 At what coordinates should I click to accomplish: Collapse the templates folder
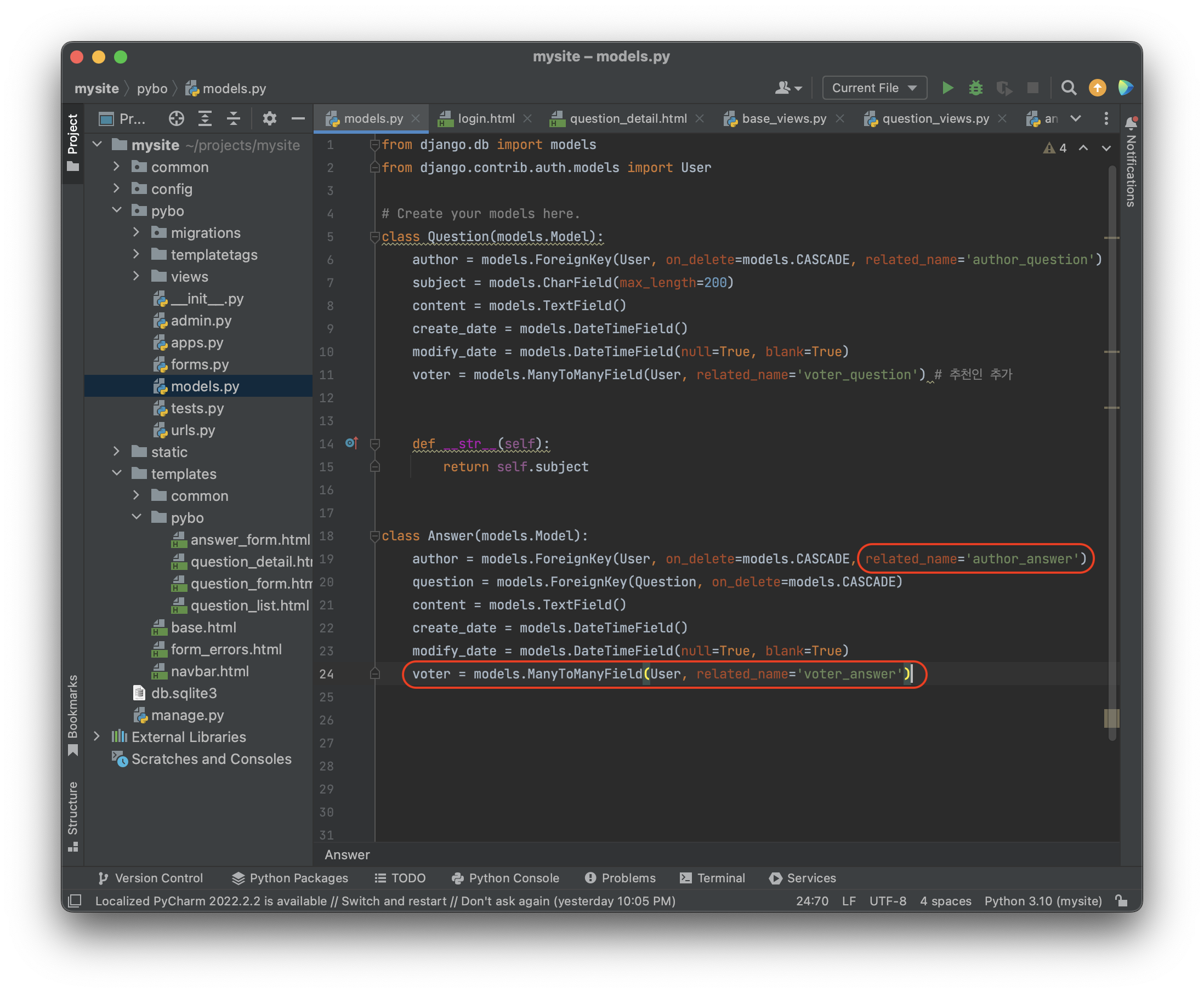(117, 473)
